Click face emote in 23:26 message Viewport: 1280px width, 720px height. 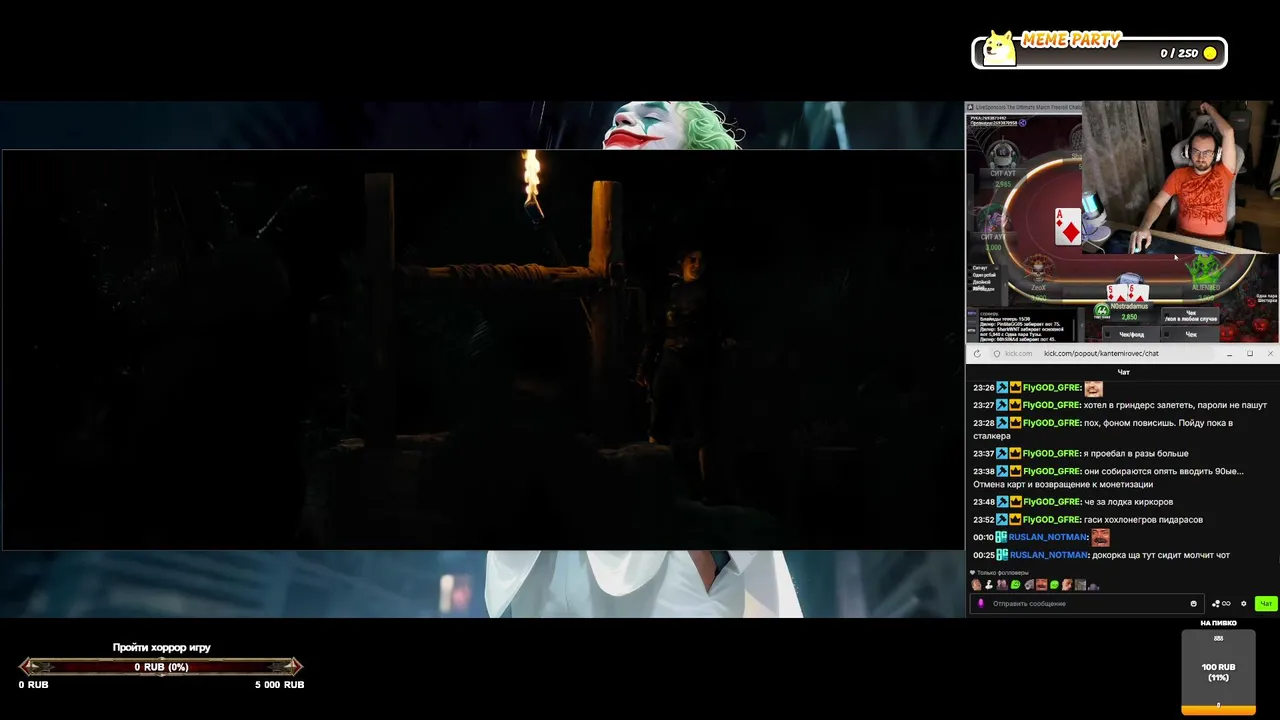1093,388
